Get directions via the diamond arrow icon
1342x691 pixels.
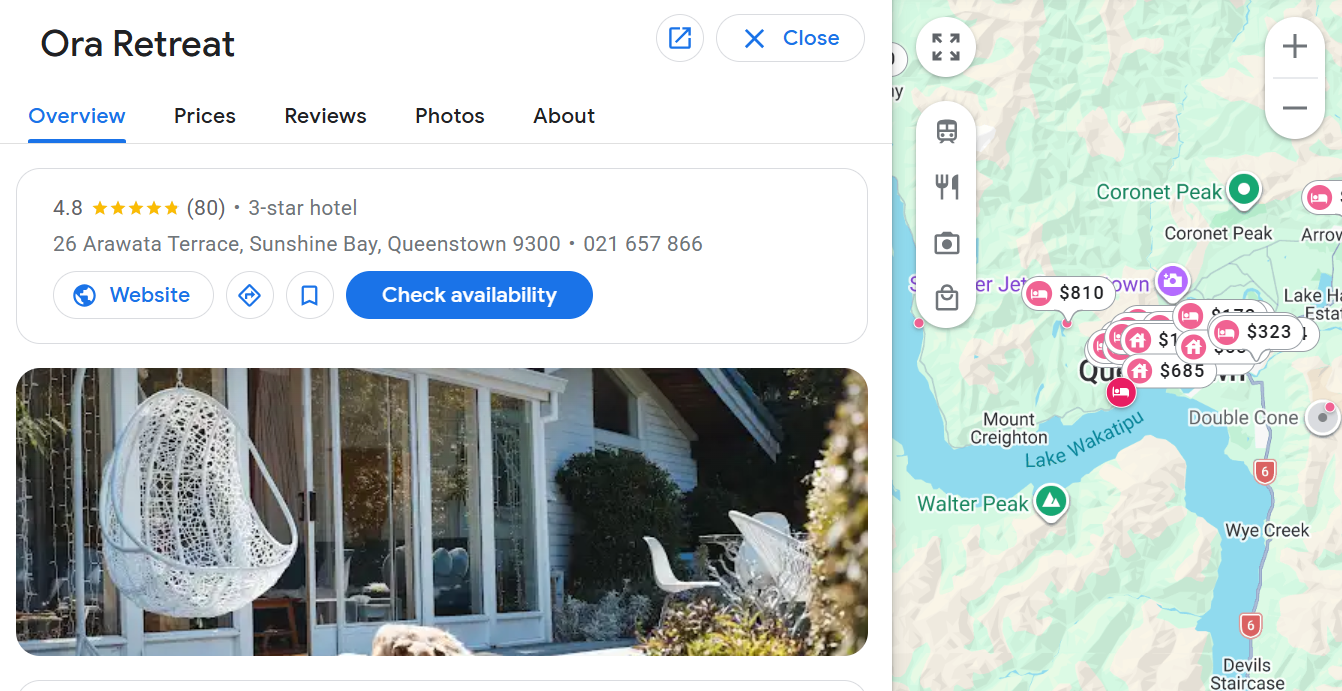click(x=250, y=295)
